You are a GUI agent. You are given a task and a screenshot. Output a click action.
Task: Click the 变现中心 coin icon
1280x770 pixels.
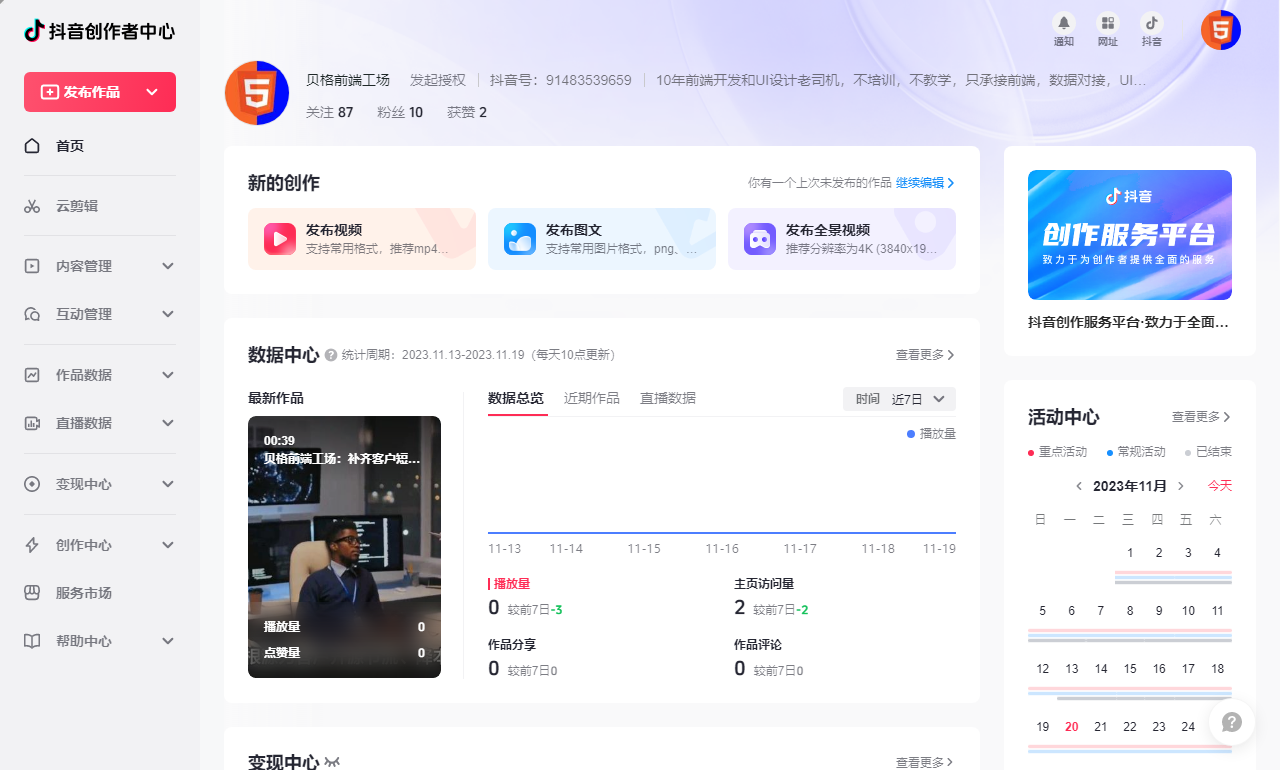pos(32,484)
